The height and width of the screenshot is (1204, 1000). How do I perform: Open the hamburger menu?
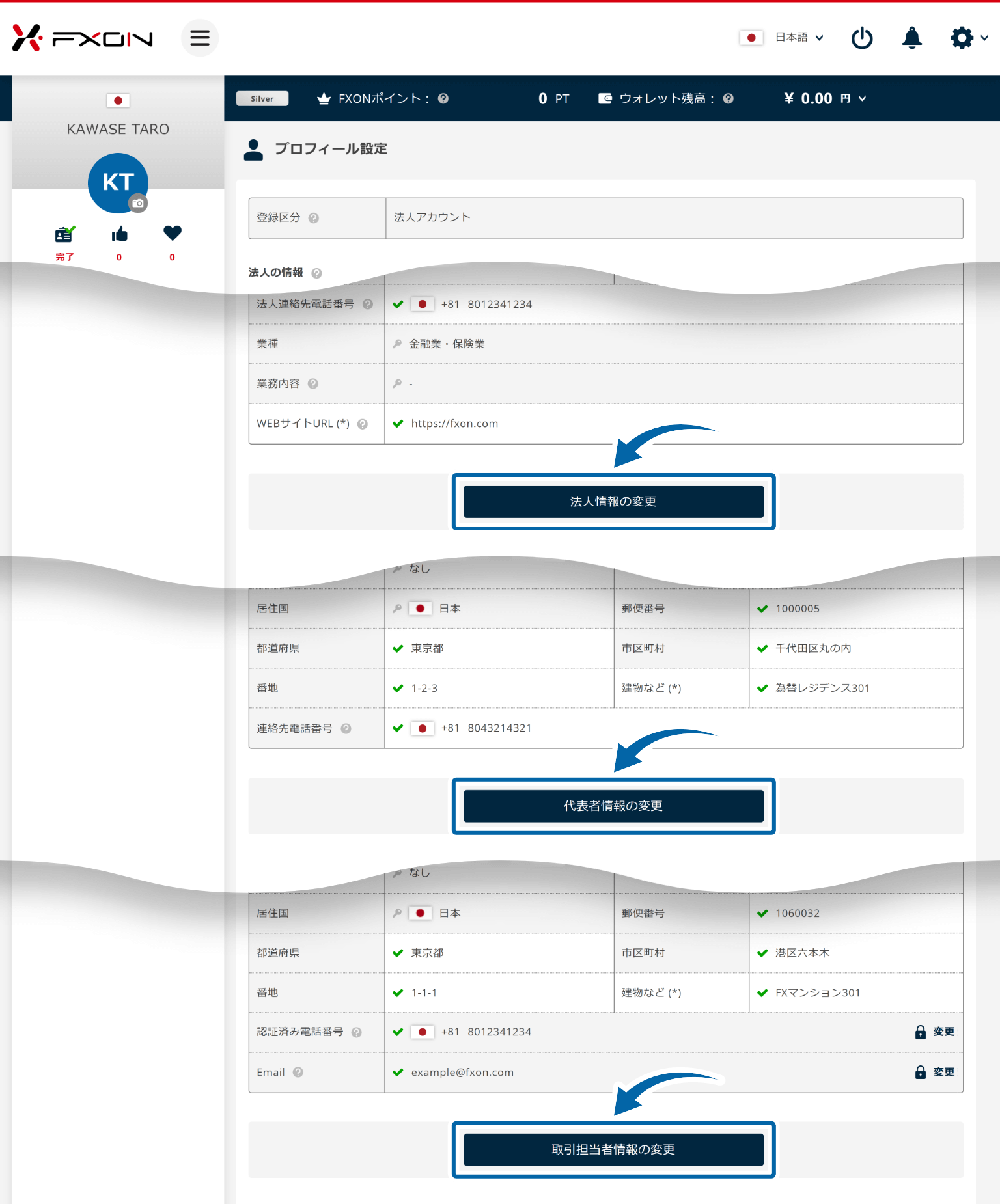coord(200,38)
